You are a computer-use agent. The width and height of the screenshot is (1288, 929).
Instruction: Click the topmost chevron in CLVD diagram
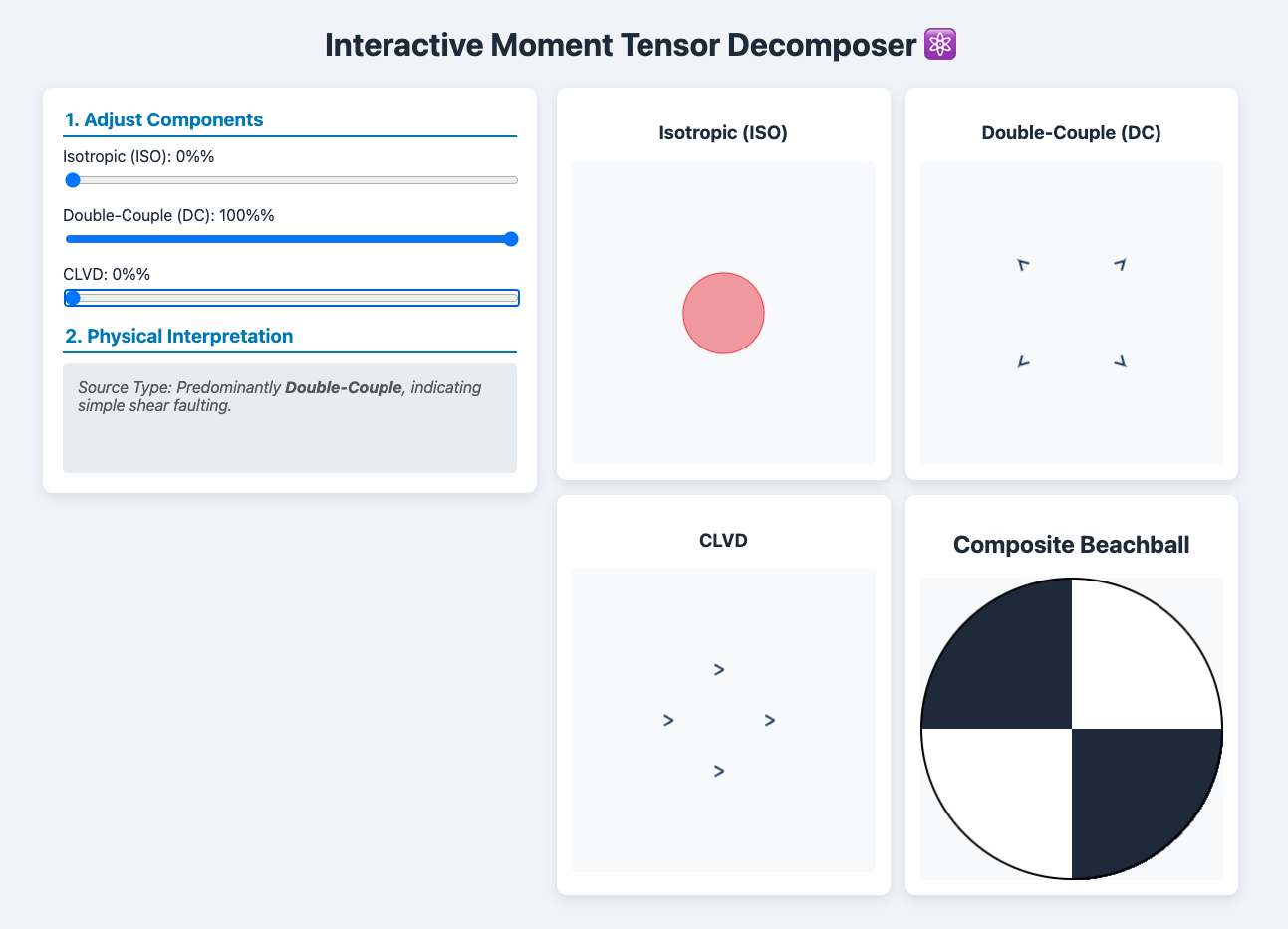tap(719, 670)
